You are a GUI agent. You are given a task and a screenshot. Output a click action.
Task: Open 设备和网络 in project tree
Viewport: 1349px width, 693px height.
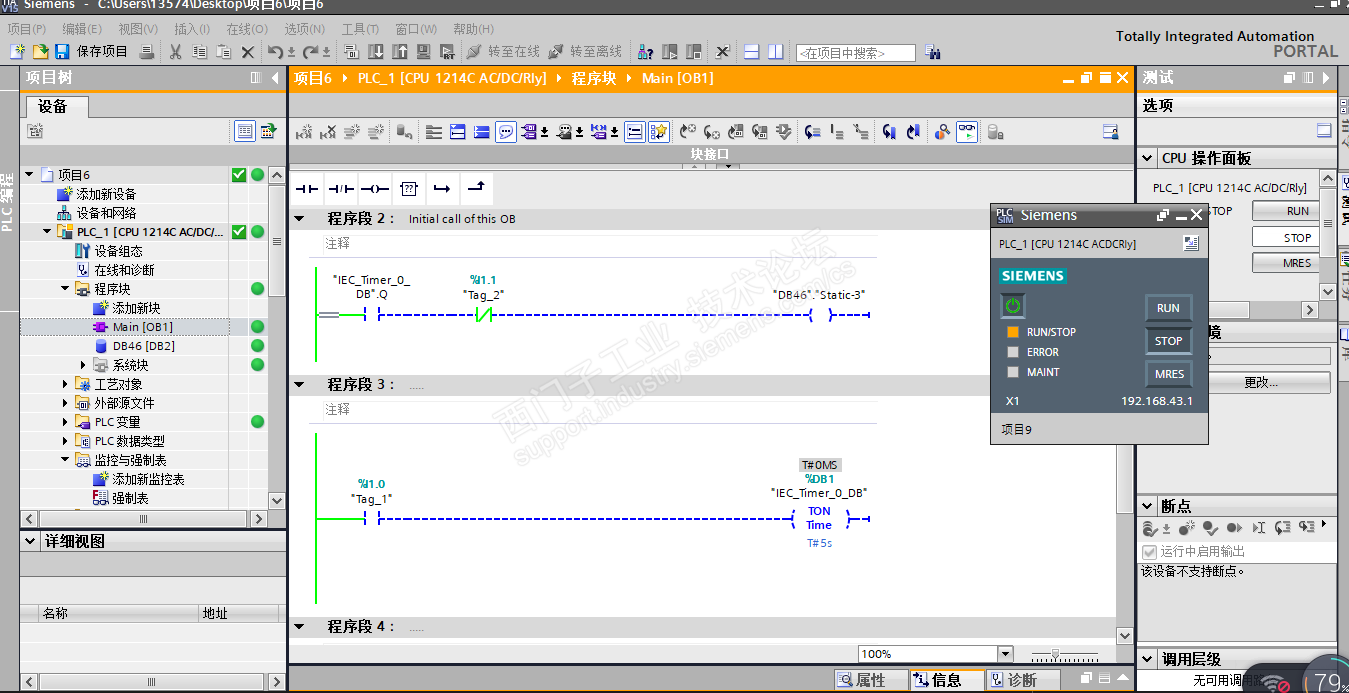pyautogui.click(x=106, y=213)
